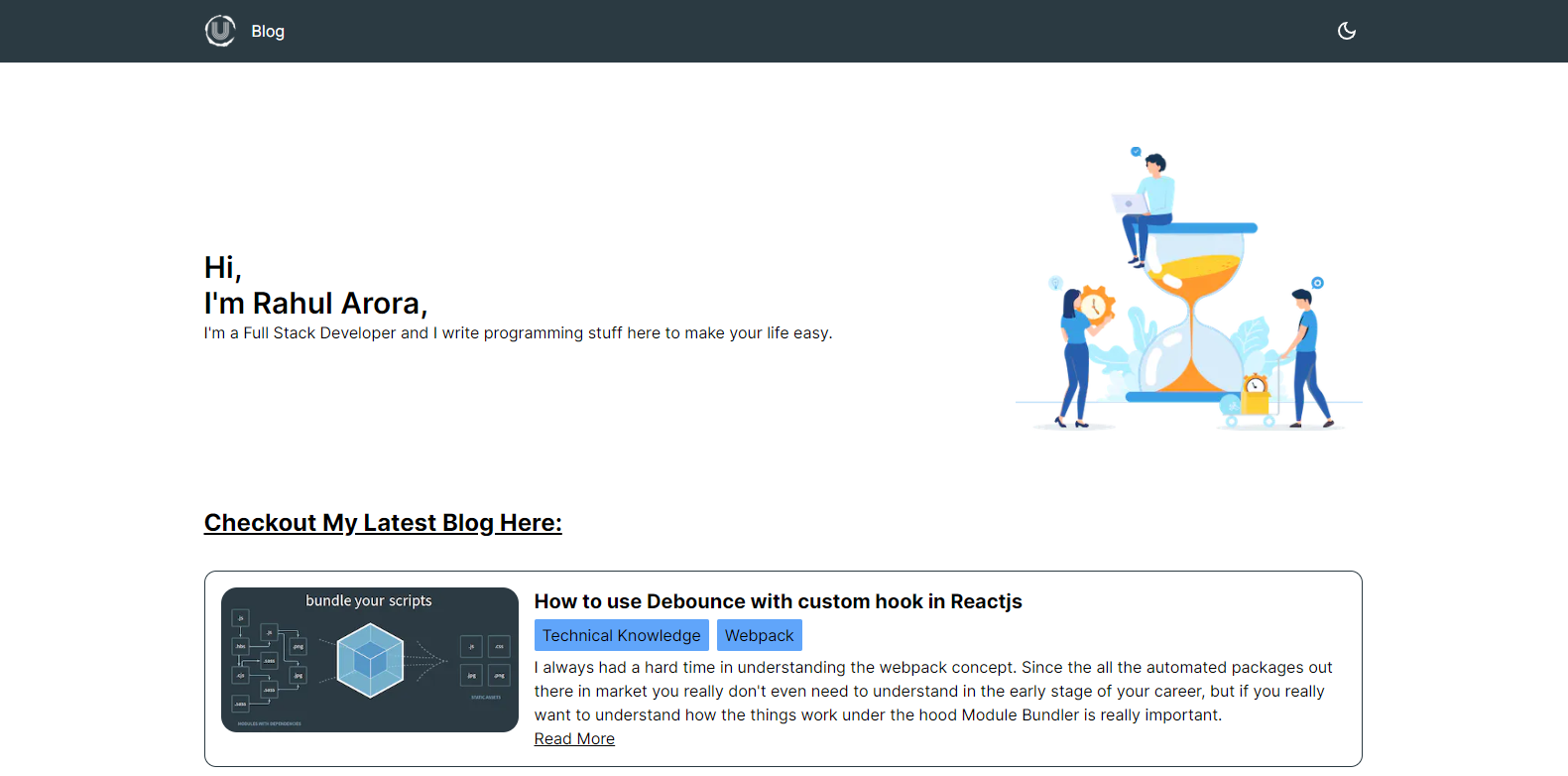Viewport: 1568px width, 776px height.
Task: Click the 'I'm Rahul Arora,' heading
Action: (315, 303)
